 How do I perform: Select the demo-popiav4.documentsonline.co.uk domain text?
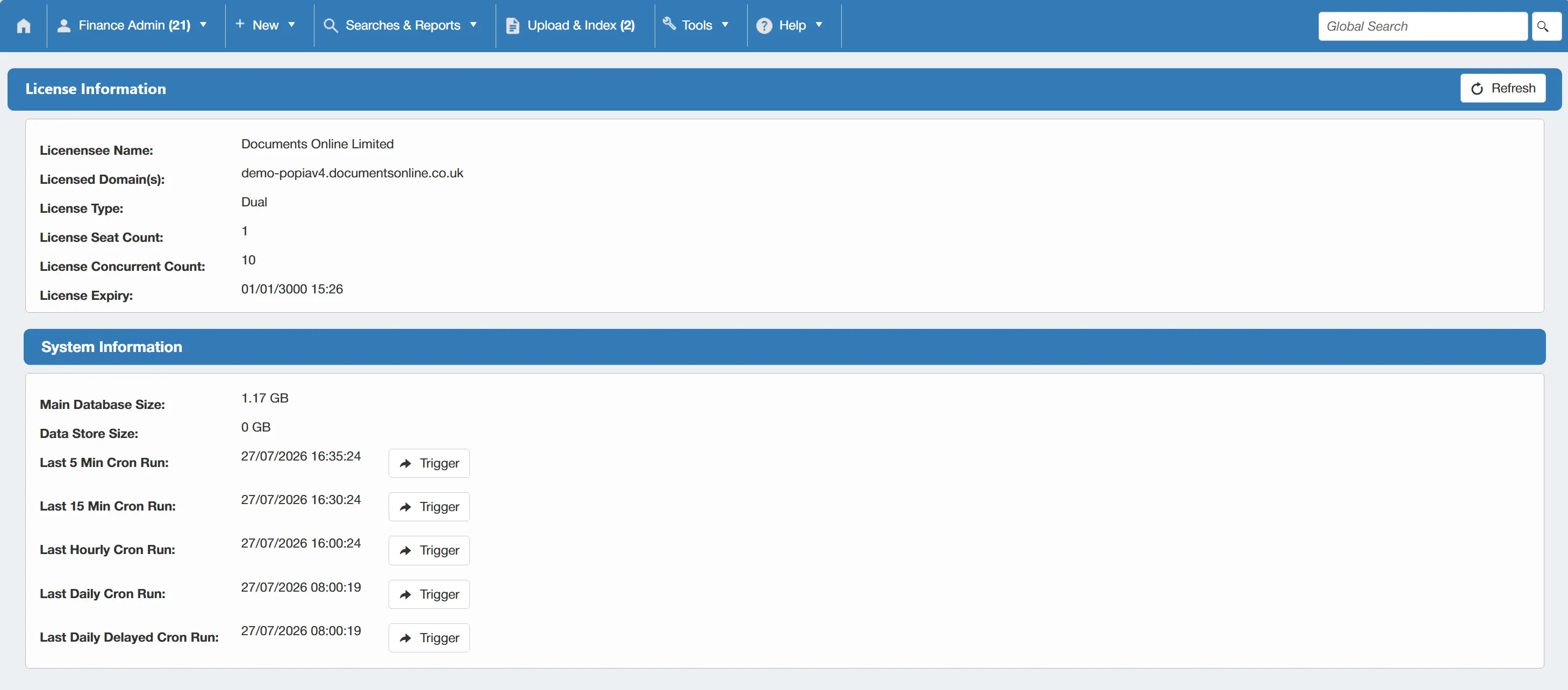(353, 174)
